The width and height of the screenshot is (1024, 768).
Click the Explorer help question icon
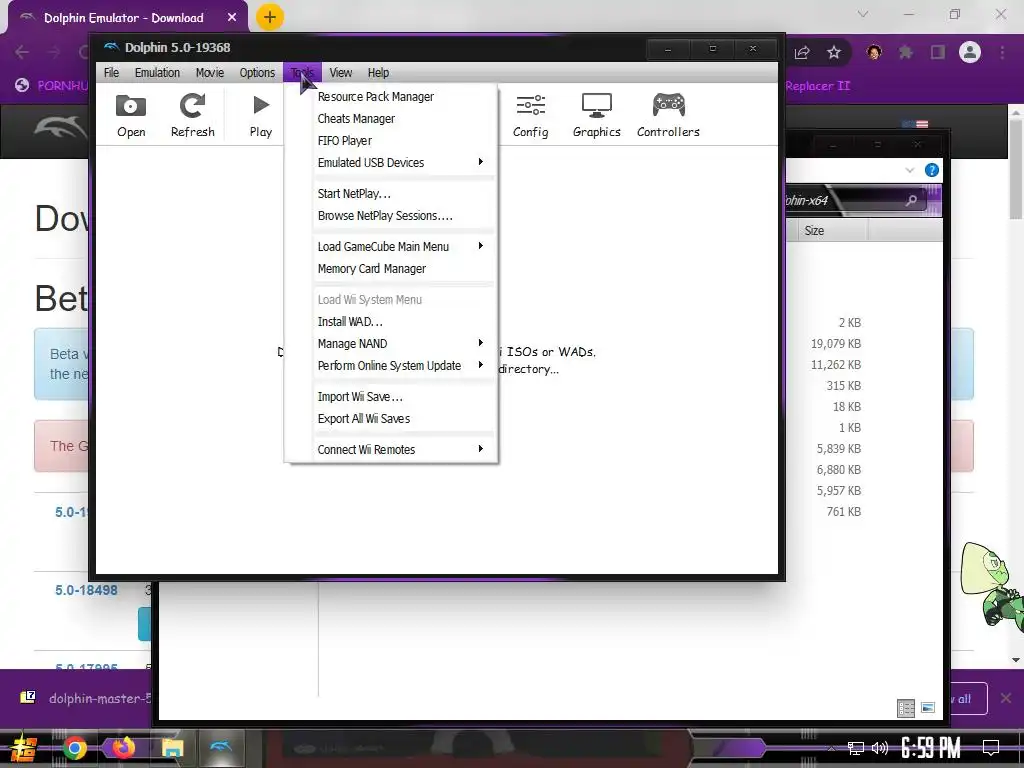coord(932,170)
